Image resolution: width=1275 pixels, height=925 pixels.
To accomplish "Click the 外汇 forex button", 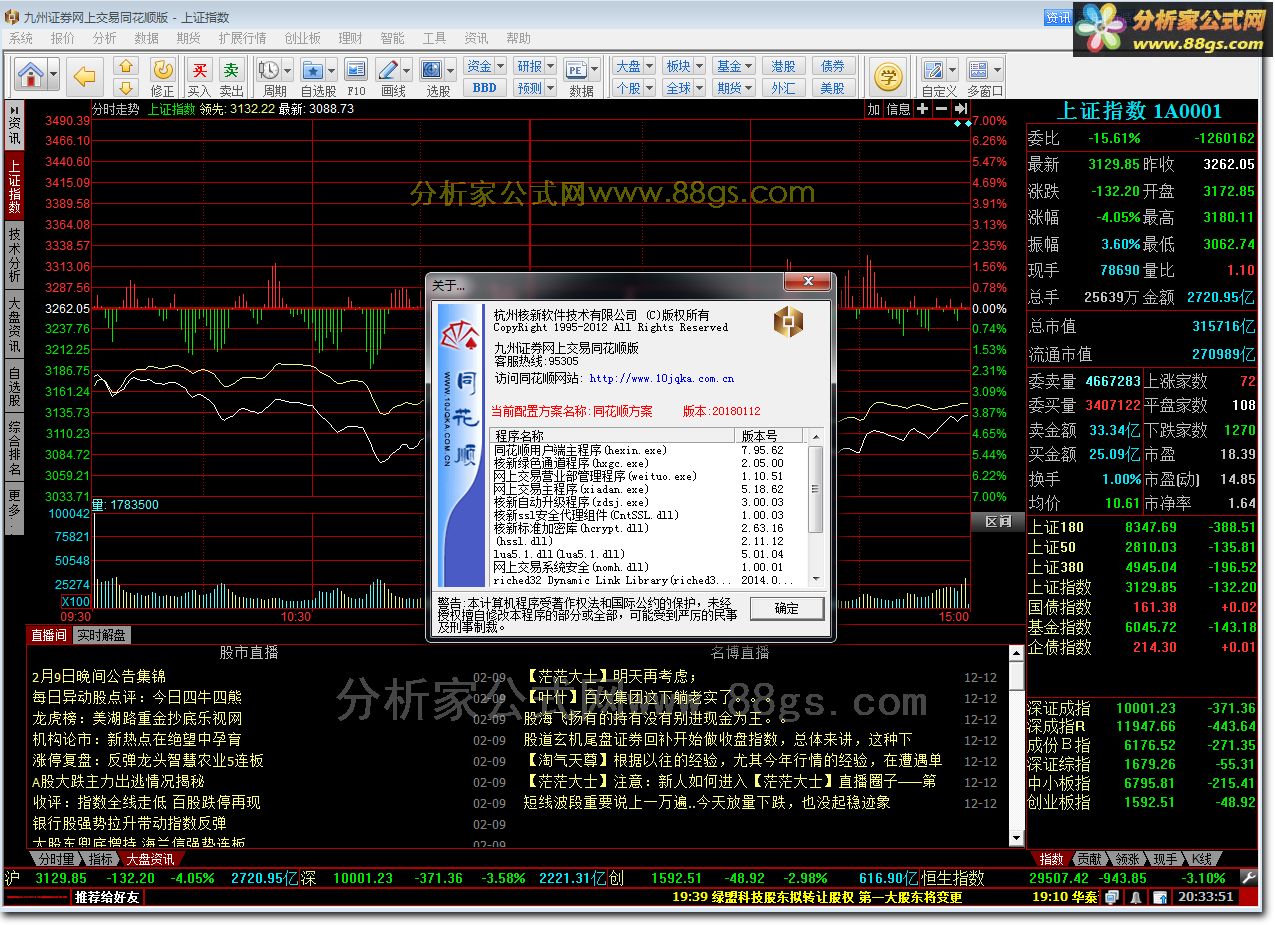I will tap(784, 88).
